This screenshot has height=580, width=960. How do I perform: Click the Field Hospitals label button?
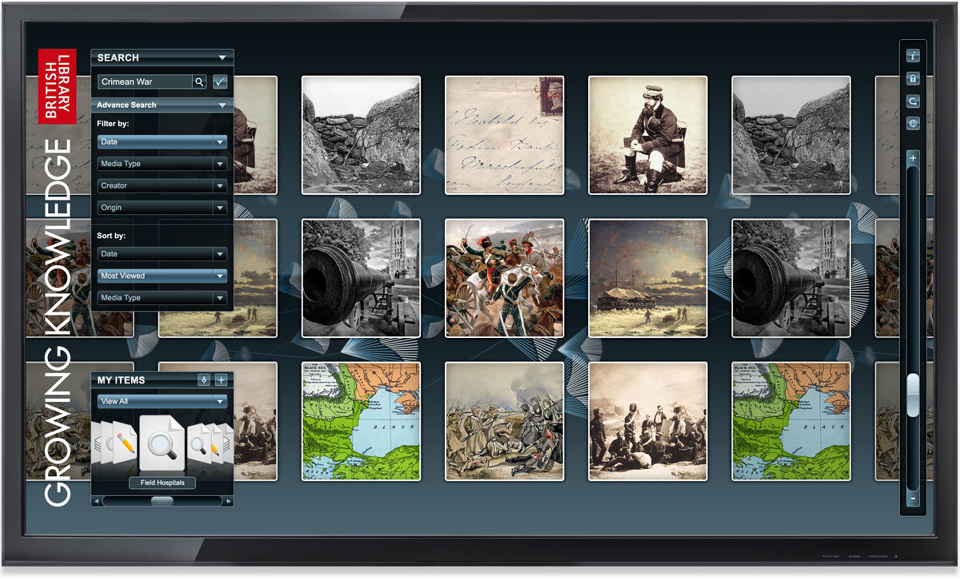click(x=162, y=483)
